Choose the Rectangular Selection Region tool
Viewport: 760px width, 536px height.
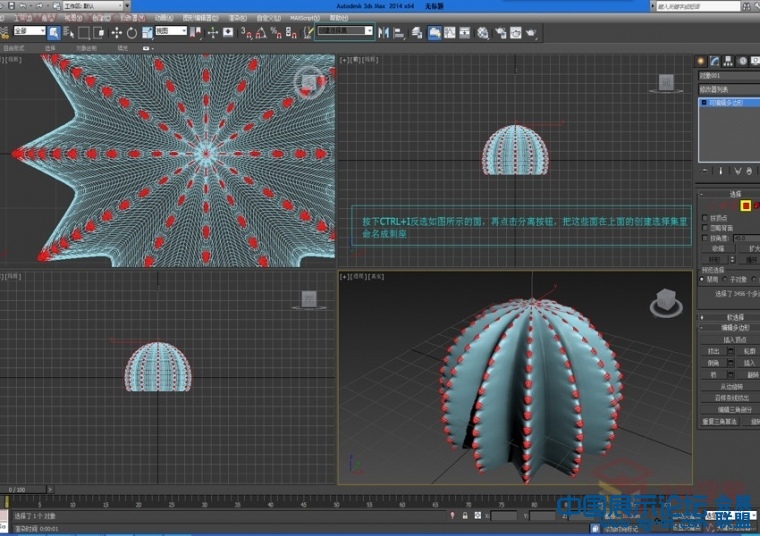84,33
